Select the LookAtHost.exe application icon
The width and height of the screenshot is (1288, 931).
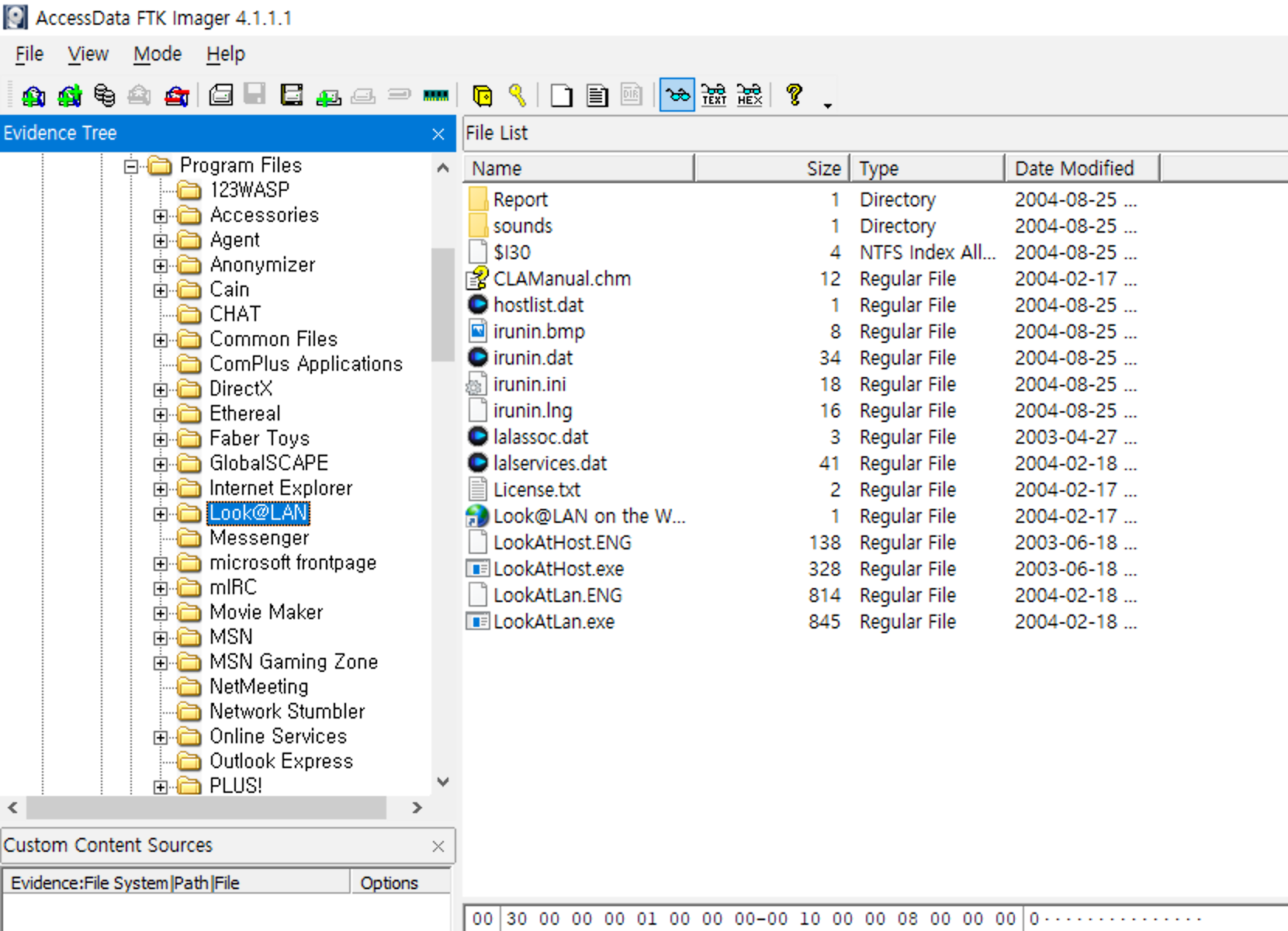pos(477,569)
